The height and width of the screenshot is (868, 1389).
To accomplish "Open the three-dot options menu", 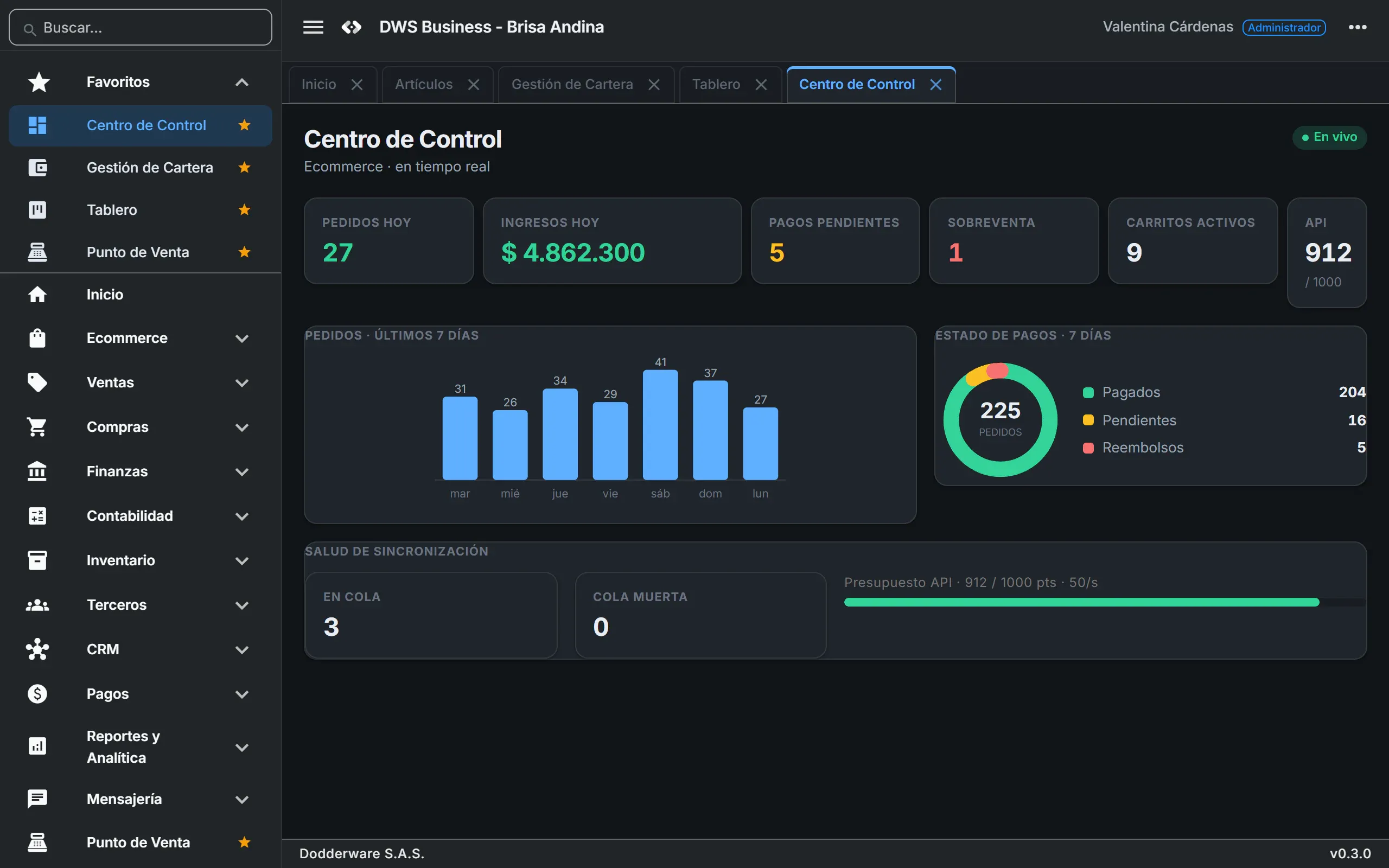I will [1357, 27].
